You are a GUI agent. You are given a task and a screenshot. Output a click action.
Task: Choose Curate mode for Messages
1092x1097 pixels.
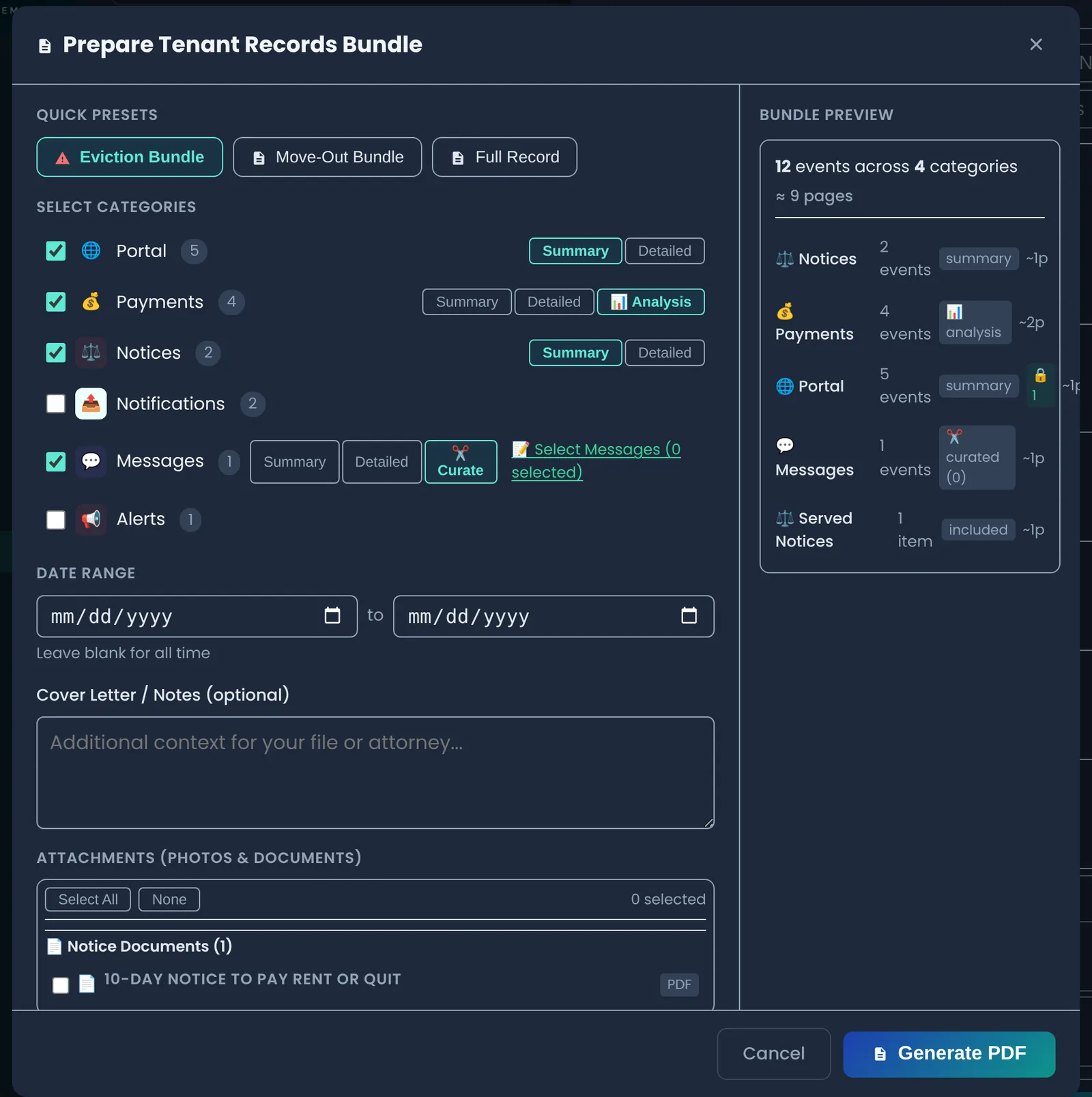(x=461, y=462)
